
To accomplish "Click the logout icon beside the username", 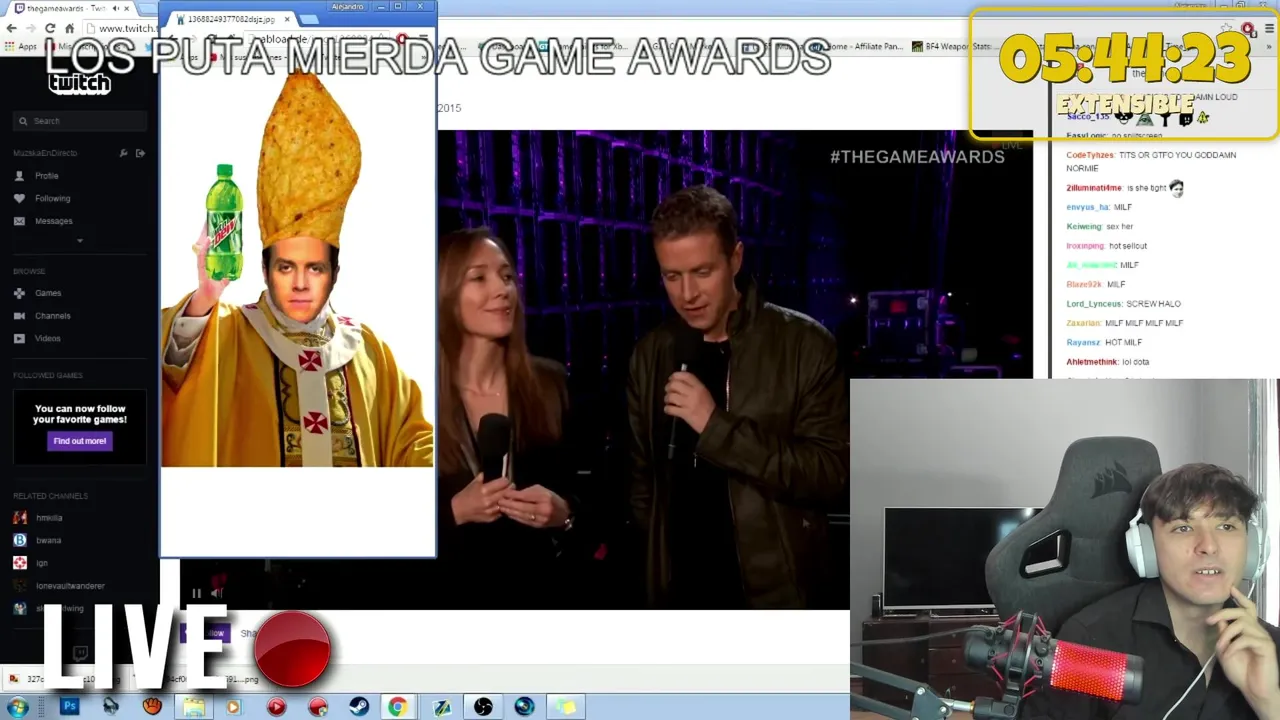I will (140, 153).
